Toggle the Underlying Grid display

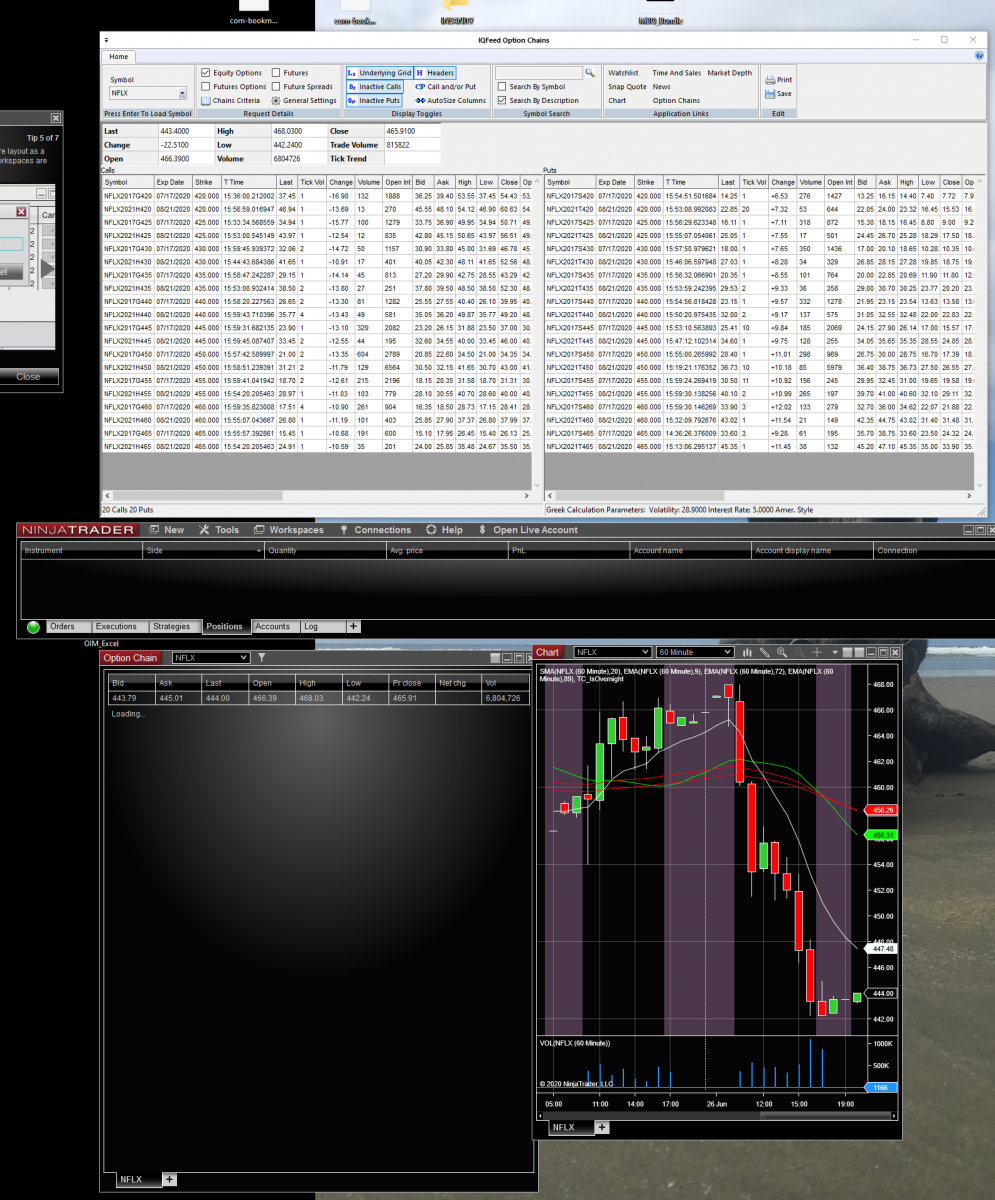tap(379, 73)
